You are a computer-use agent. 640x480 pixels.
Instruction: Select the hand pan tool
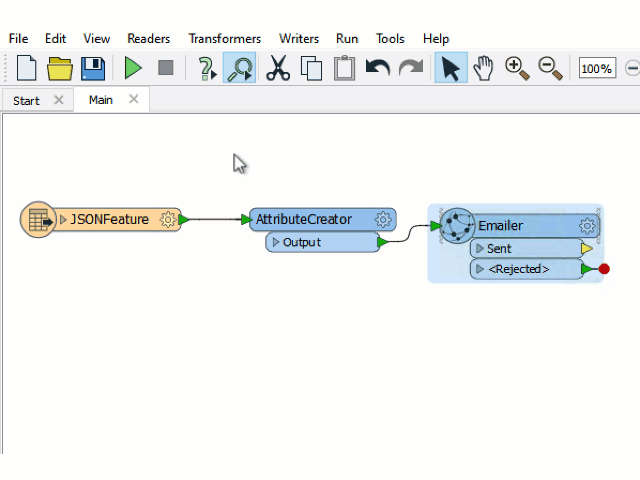point(484,68)
